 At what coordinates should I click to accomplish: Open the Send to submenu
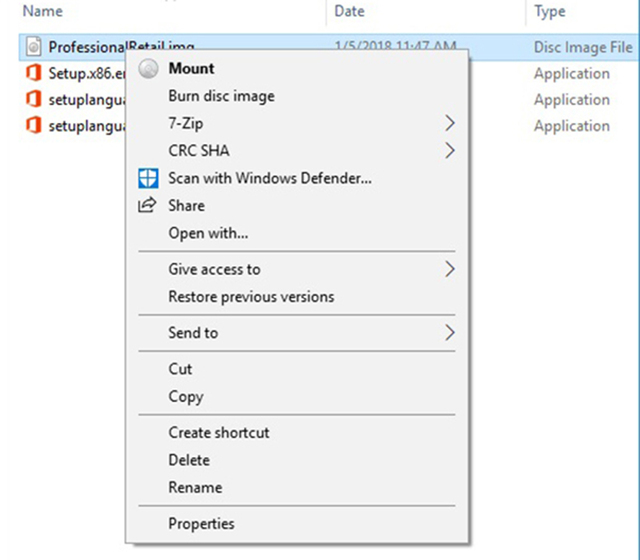coord(297,333)
